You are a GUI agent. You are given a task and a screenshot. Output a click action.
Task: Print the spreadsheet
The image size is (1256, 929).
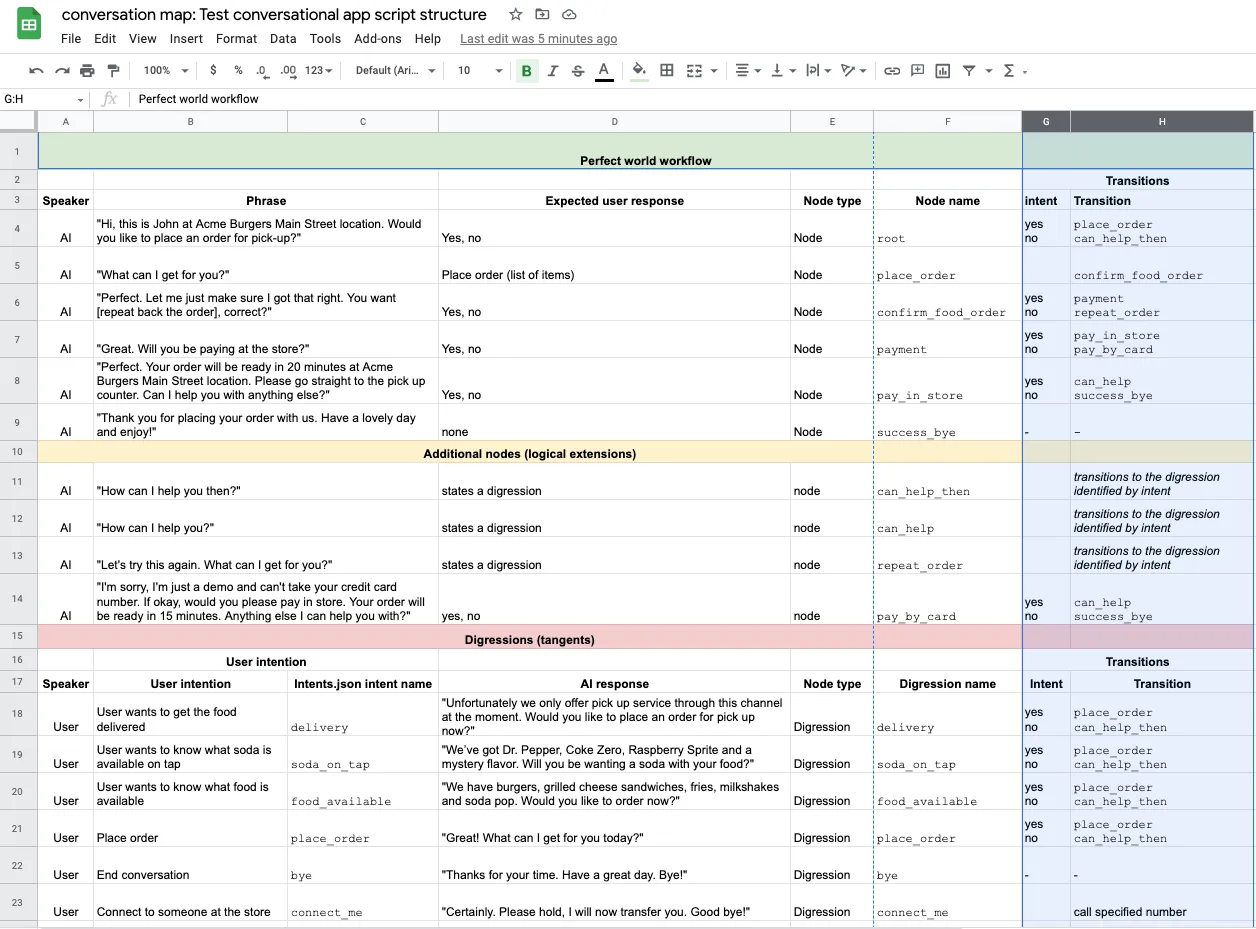(x=88, y=71)
